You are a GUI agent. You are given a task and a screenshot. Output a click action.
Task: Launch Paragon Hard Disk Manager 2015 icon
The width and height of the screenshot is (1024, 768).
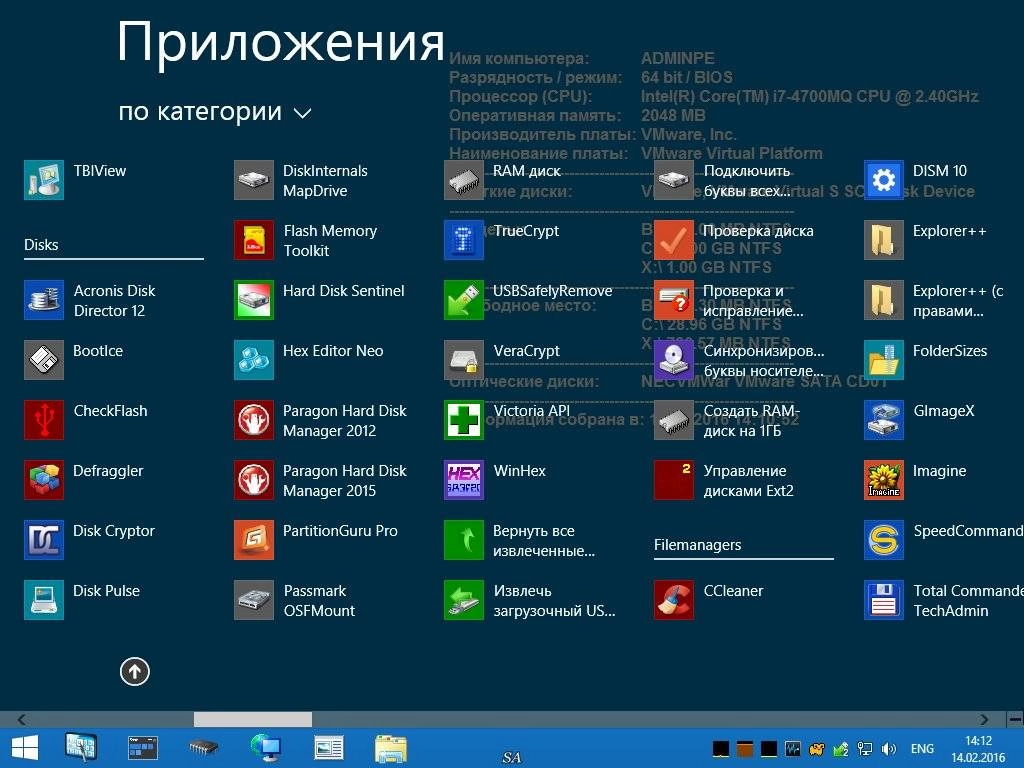point(254,480)
